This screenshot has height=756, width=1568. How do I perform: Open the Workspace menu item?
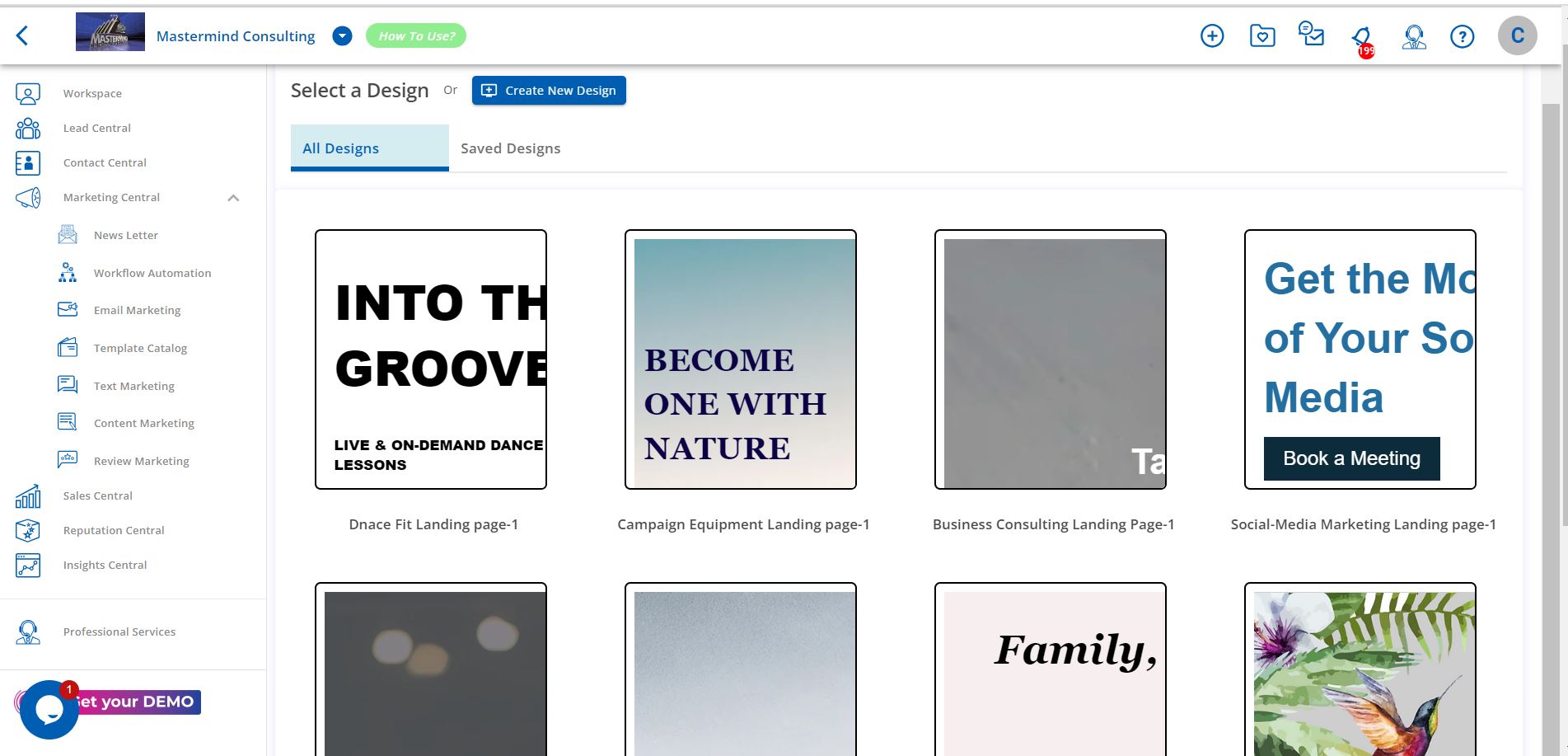pyautogui.click(x=92, y=93)
